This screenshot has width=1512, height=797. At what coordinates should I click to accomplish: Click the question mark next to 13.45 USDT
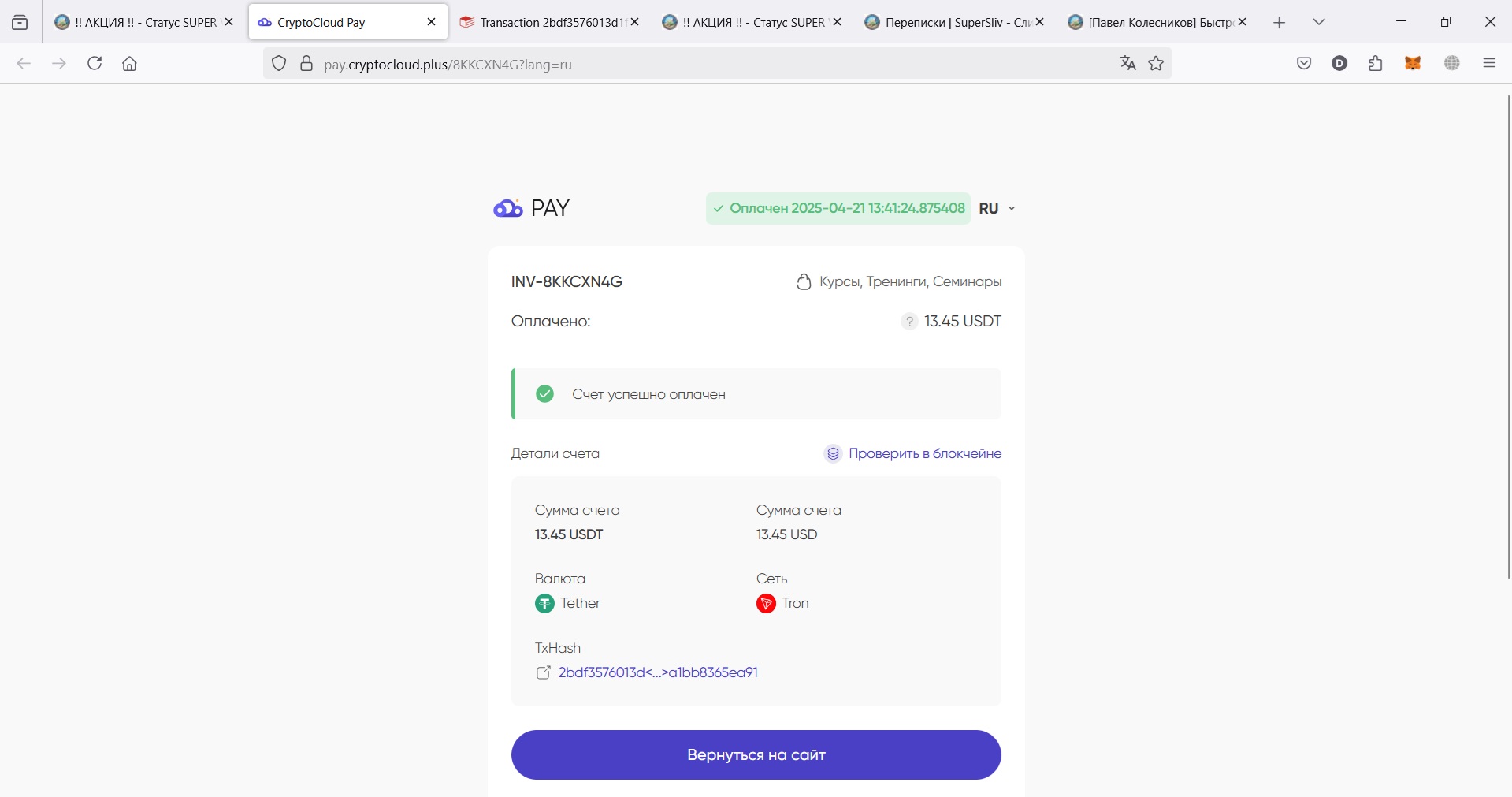tap(909, 321)
